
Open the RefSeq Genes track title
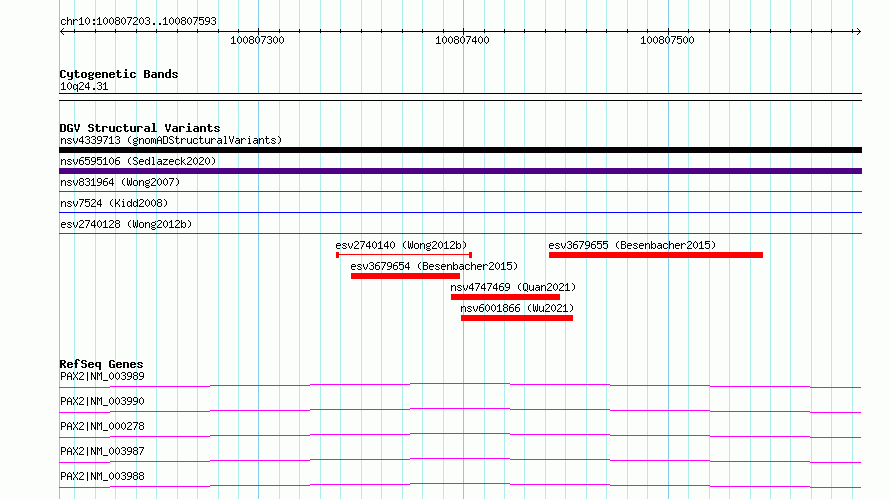(101, 364)
